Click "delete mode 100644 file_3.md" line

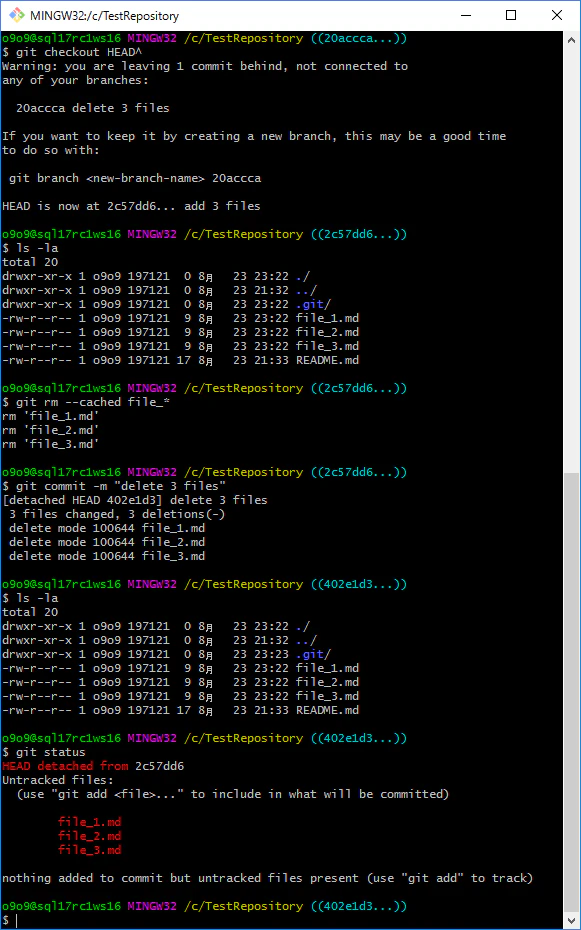(107, 556)
